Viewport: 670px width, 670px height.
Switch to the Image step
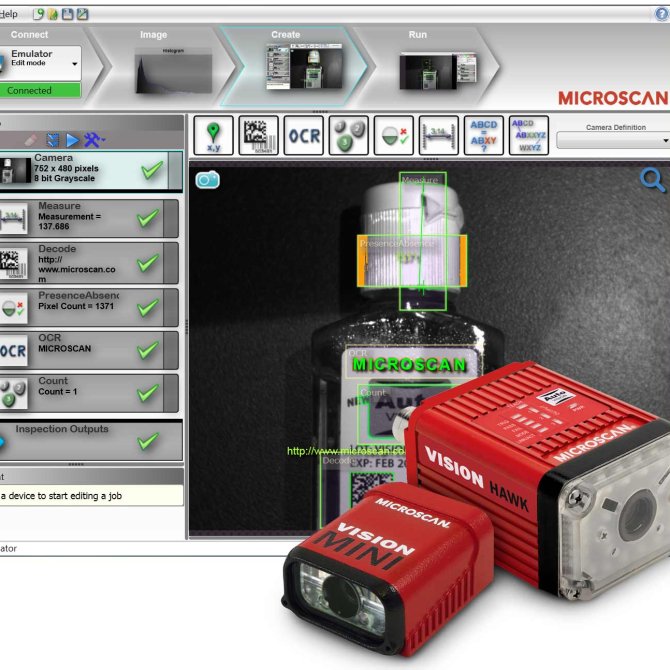click(x=153, y=35)
